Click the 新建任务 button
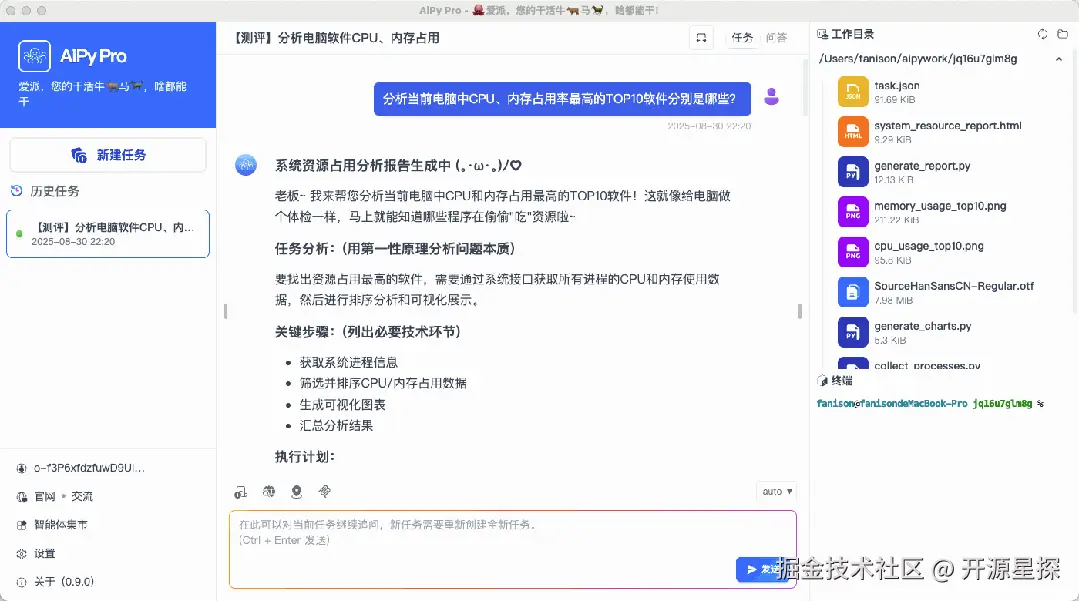Viewport: 1079px width, 601px height. (108, 155)
